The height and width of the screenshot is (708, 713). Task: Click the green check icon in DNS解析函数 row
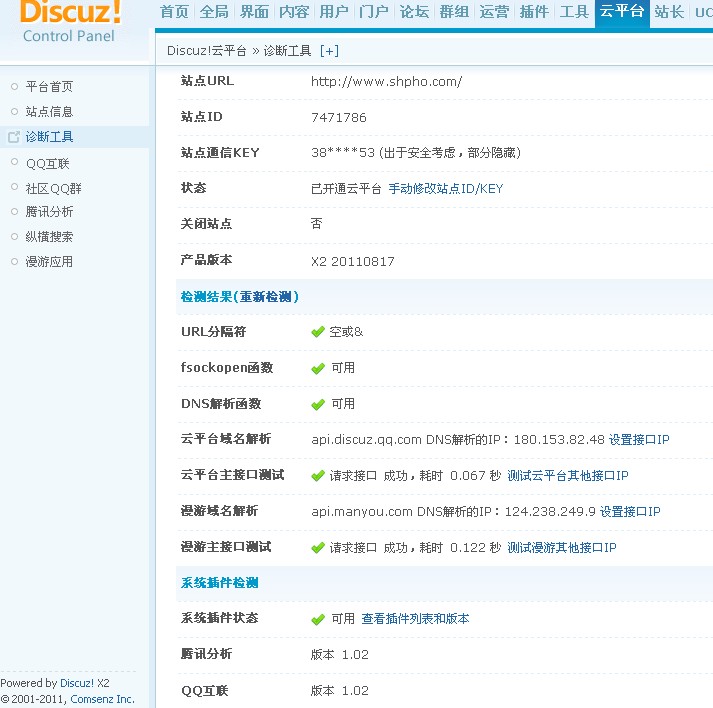[318, 404]
